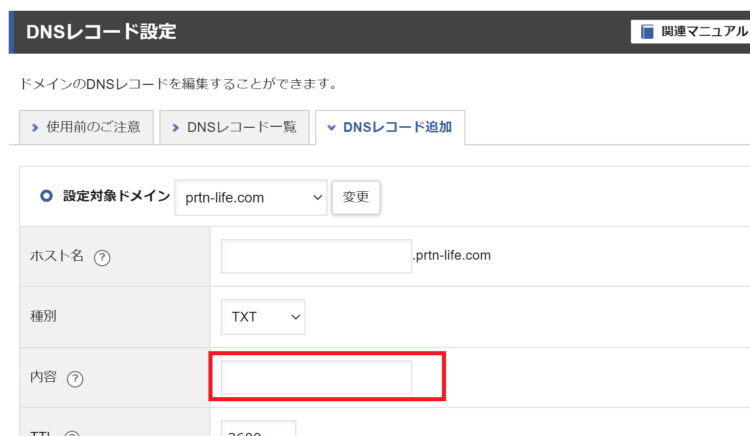The width and height of the screenshot is (750, 436).
Task: Click the DNSレコード設定 heading text
Action: [101, 32]
